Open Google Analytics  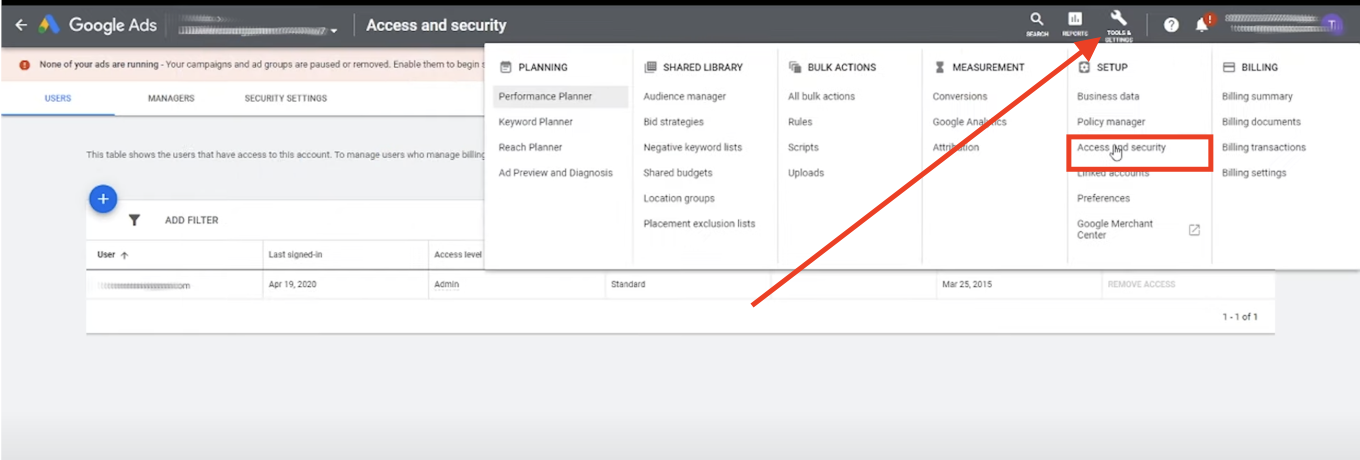click(970, 122)
